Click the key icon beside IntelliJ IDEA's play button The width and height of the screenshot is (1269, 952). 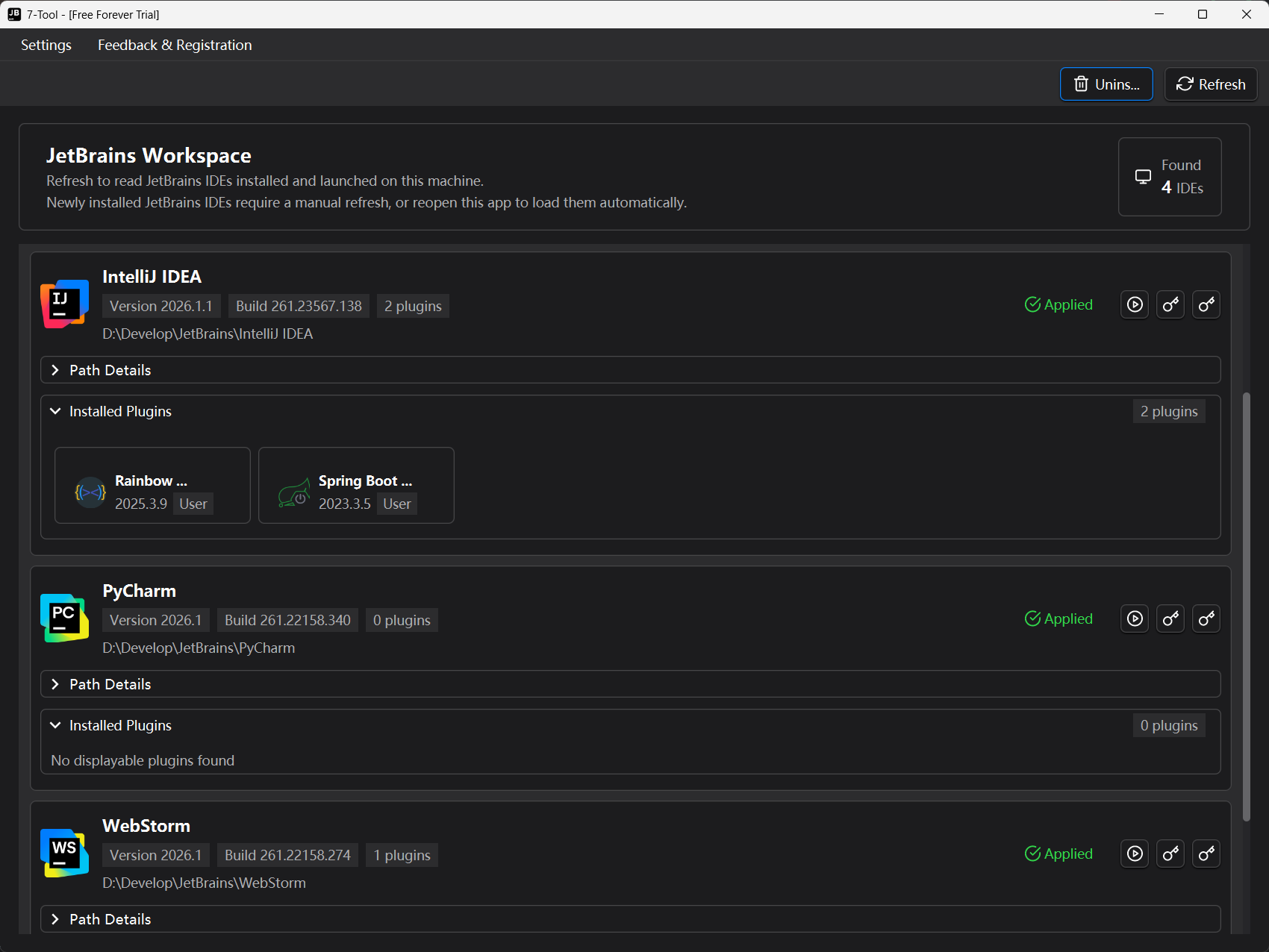pos(1170,304)
